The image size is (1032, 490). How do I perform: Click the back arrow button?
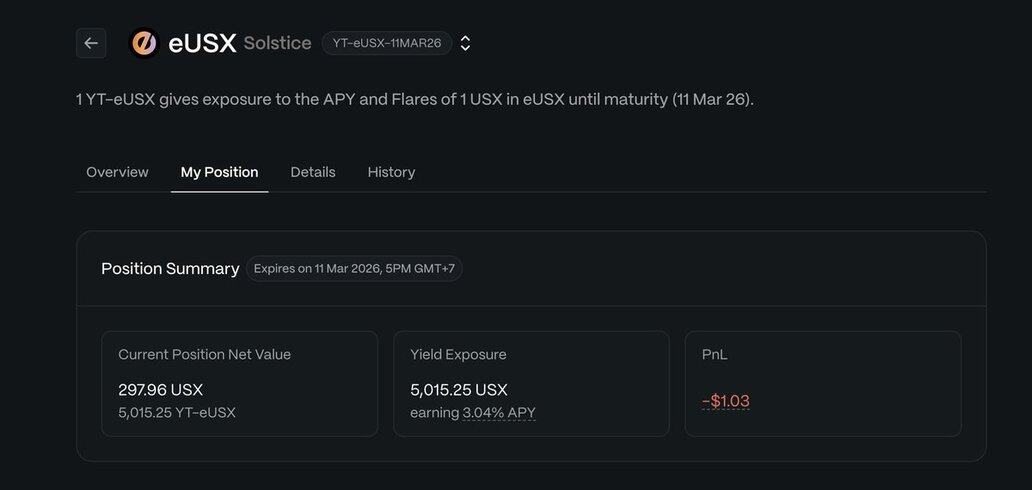point(91,43)
